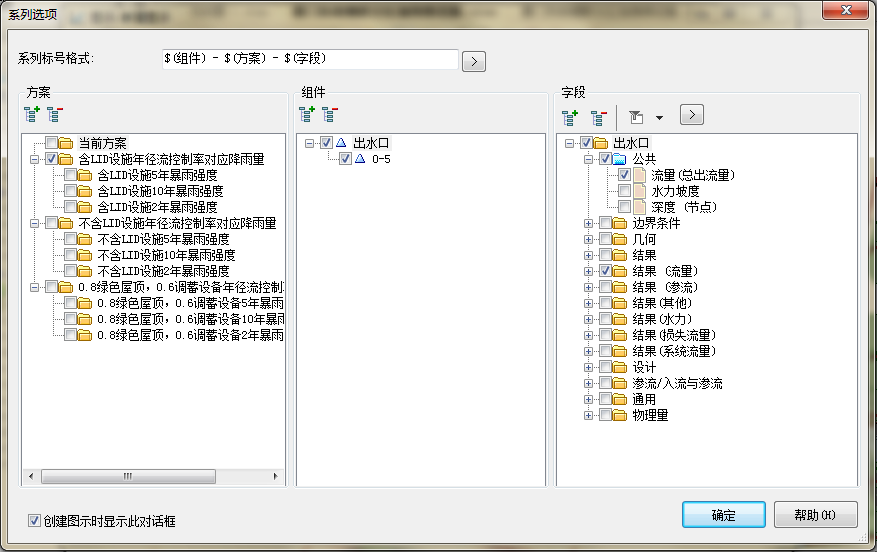Screen dimensions: 877x552
Task: Click folder icon of 不含LID设施5年暴雨强度
Action: pos(85,239)
